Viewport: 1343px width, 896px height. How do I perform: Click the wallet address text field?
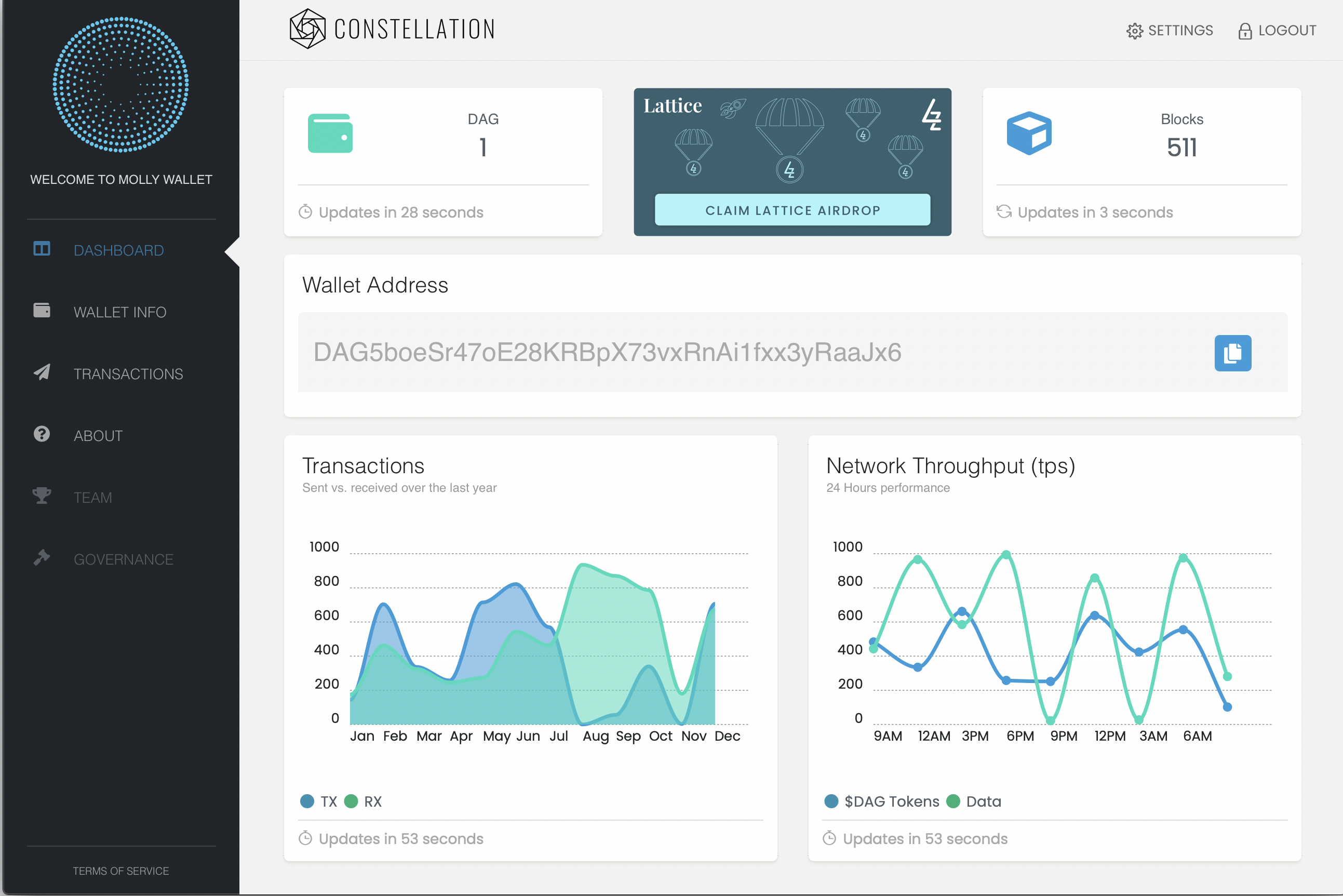tap(793, 352)
